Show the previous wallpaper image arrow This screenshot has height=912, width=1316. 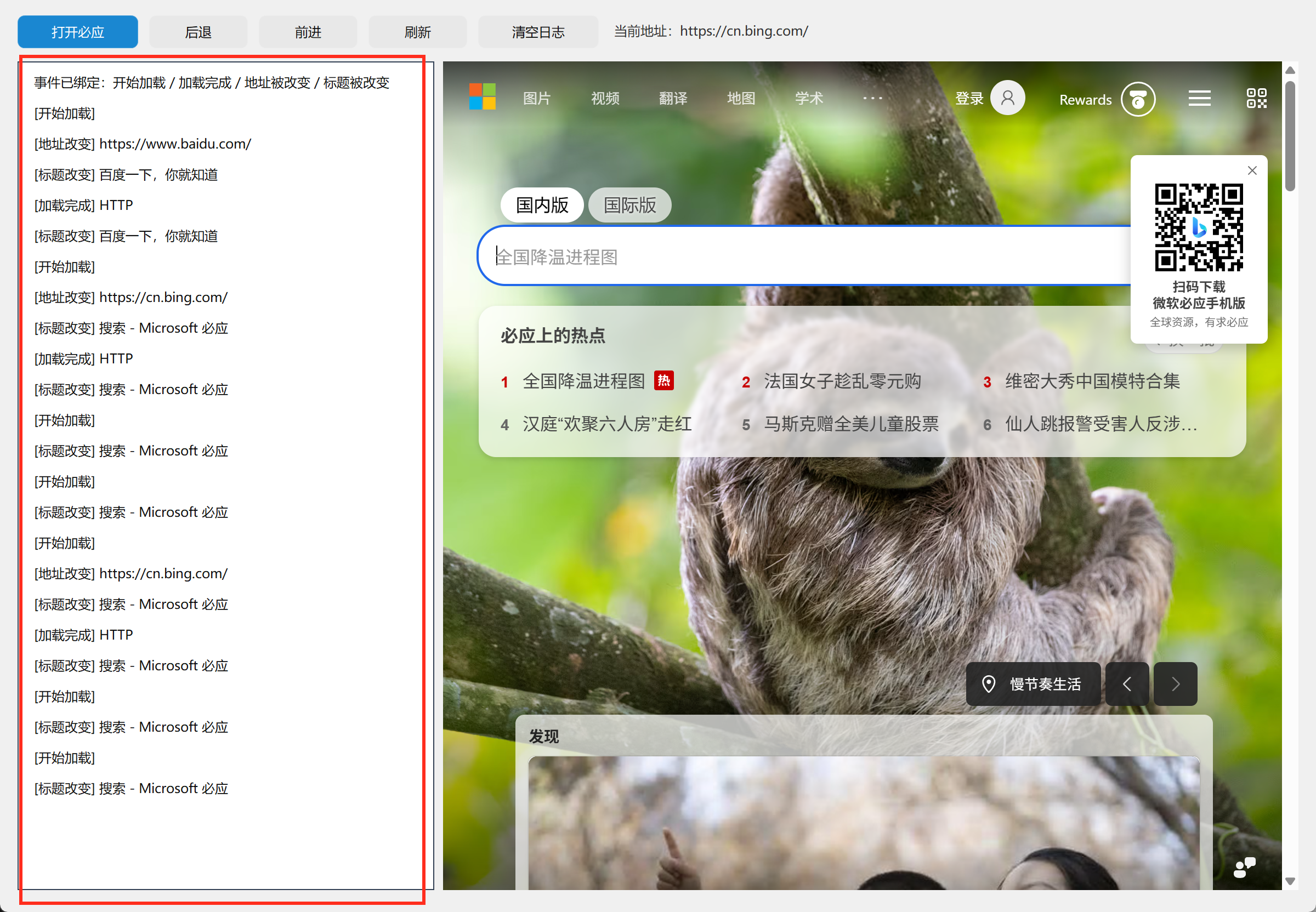pyautogui.click(x=1127, y=684)
